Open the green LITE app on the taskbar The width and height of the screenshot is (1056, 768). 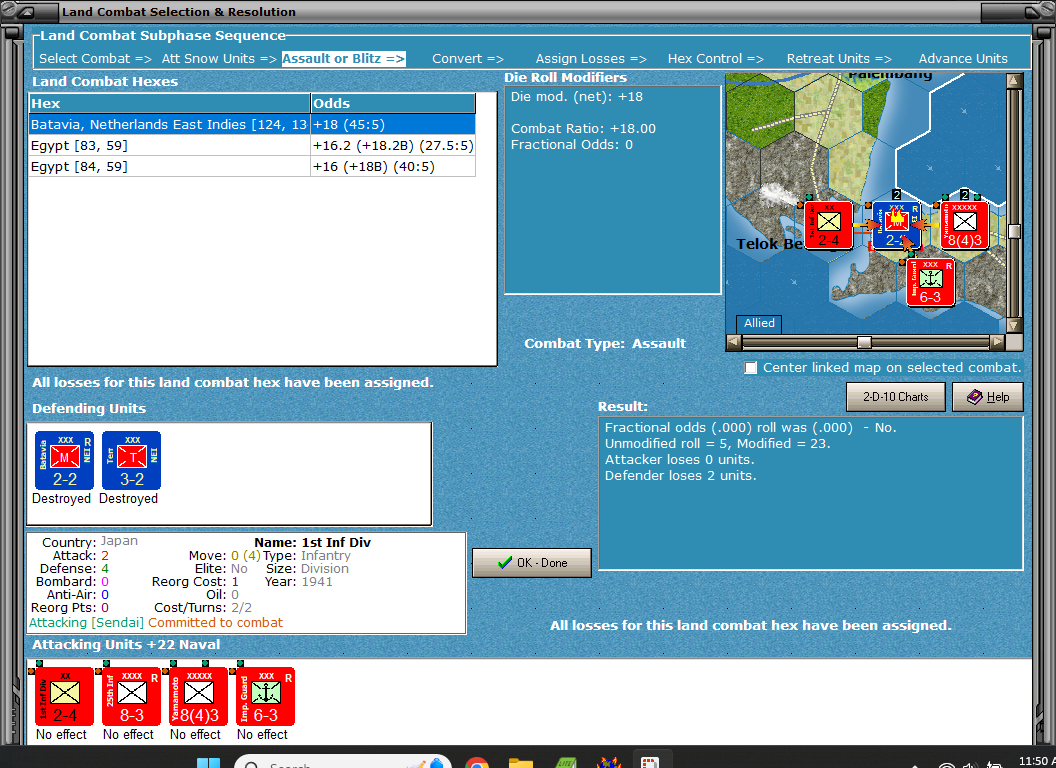(566, 763)
